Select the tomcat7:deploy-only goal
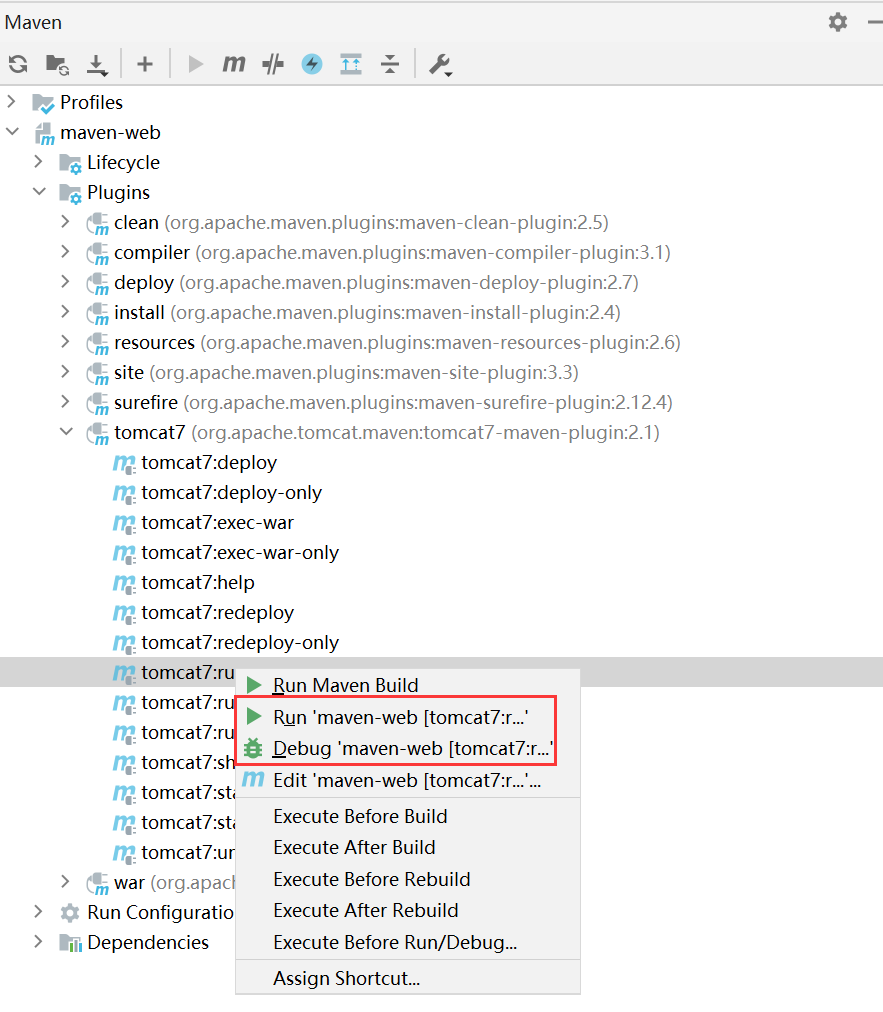The image size is (883, 1012). click(x=232, y=492)
